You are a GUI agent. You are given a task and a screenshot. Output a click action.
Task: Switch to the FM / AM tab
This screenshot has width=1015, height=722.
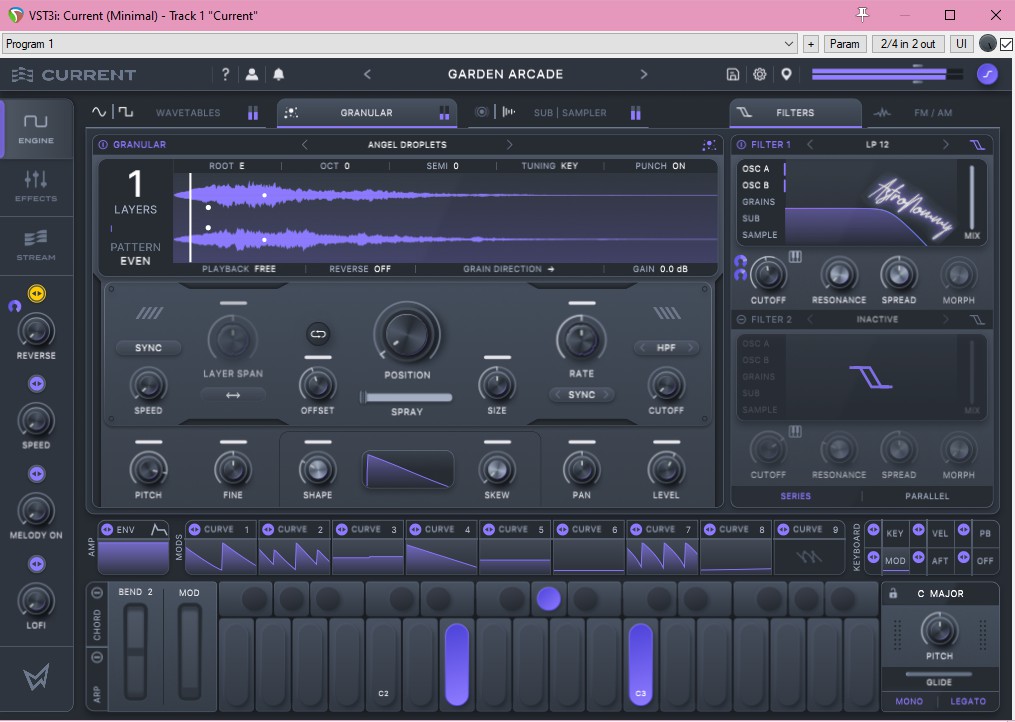coord(933,113)
